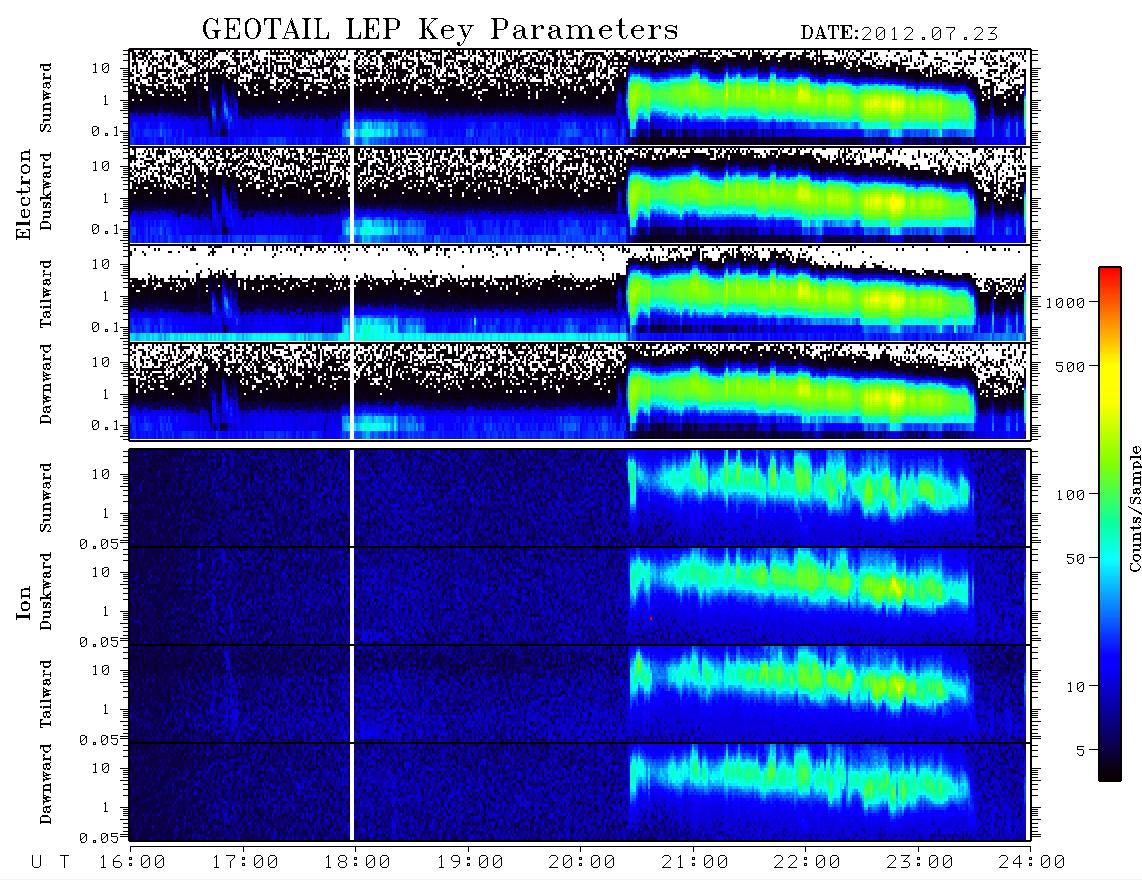
Task: Click the 20:00 time tick label
Action: (x=582, y=863)
